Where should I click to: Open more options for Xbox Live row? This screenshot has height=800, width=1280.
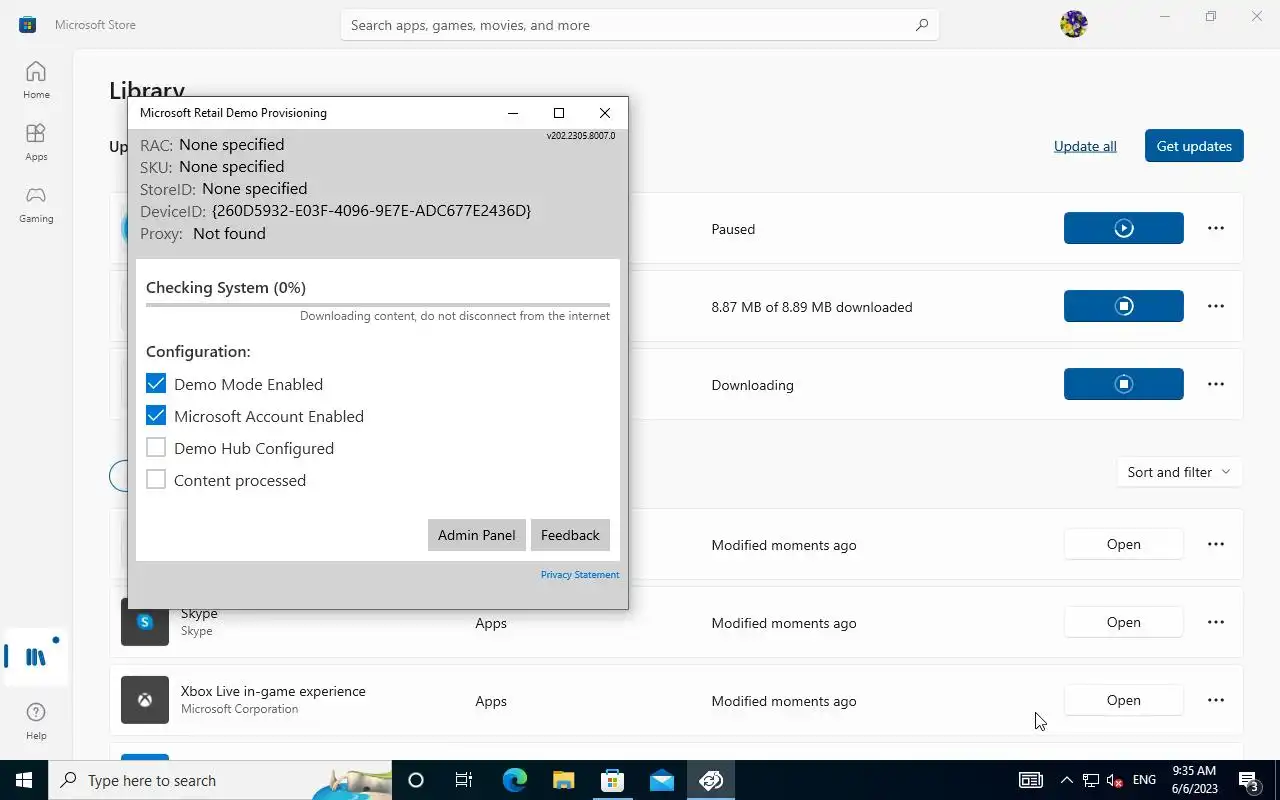[1215, 700]
